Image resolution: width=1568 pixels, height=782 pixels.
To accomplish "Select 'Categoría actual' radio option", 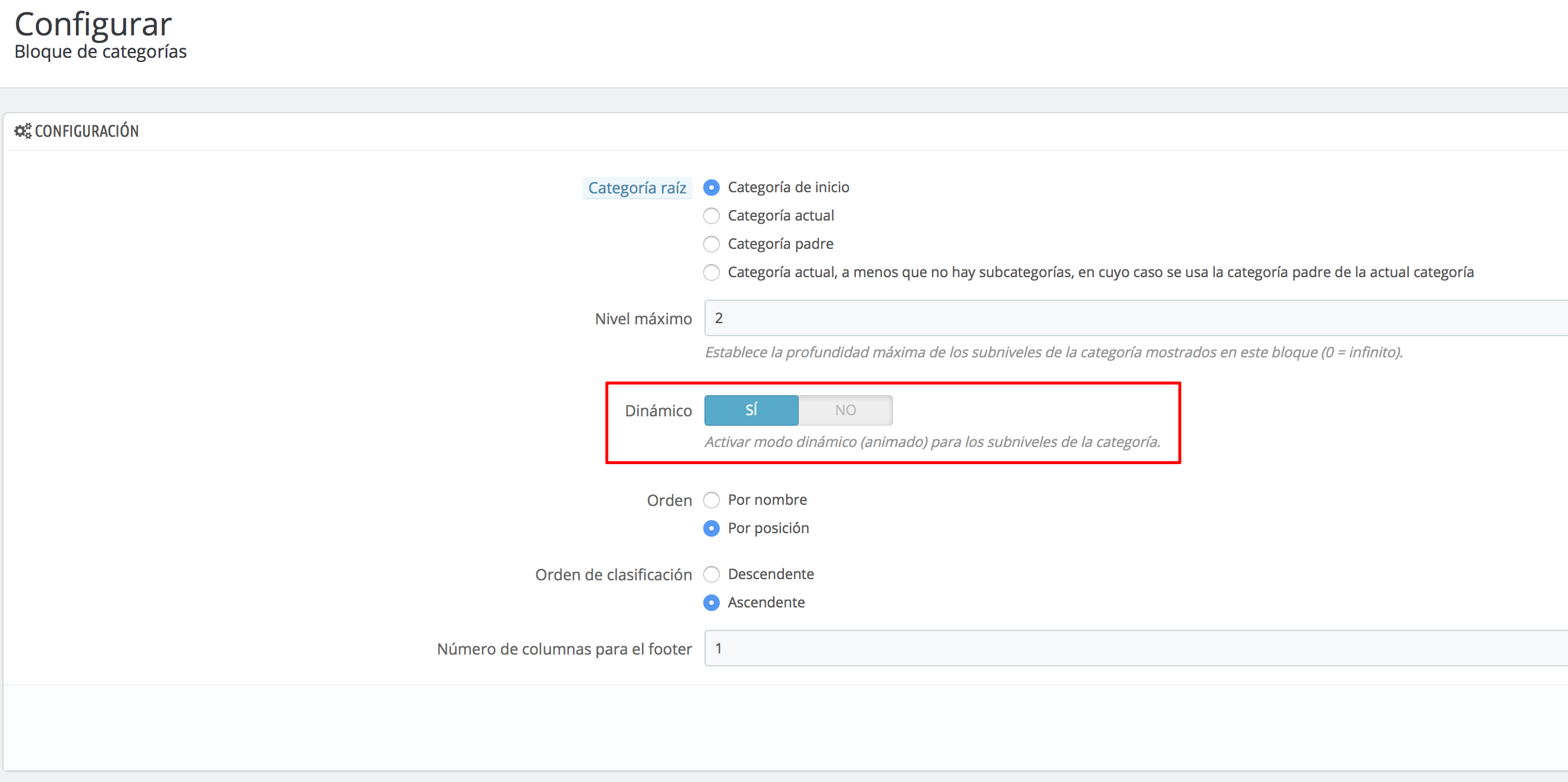I will tap(711, 216).
